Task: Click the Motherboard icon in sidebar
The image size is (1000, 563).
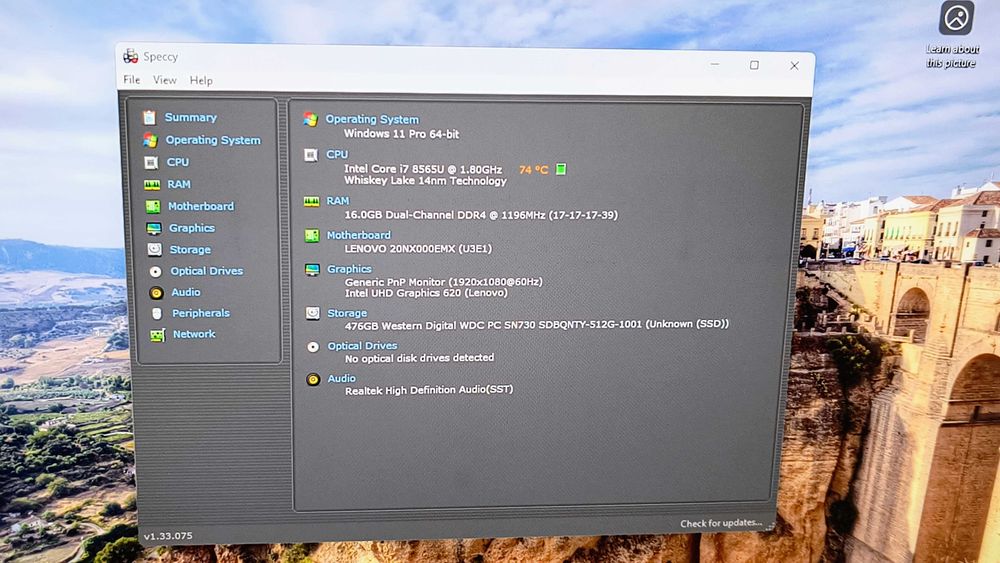Action: point(152,207)
